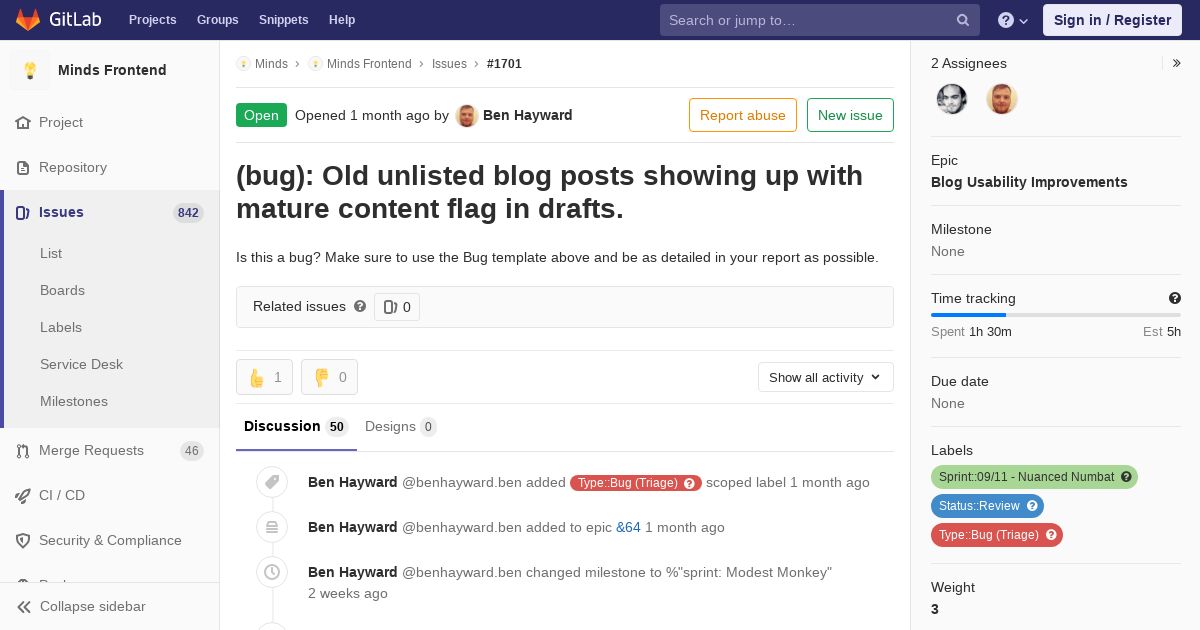Click sidebar Type::Bug (Triage) help icon
This screenshot has width=1200, height=630.
tap(1051, 535)
